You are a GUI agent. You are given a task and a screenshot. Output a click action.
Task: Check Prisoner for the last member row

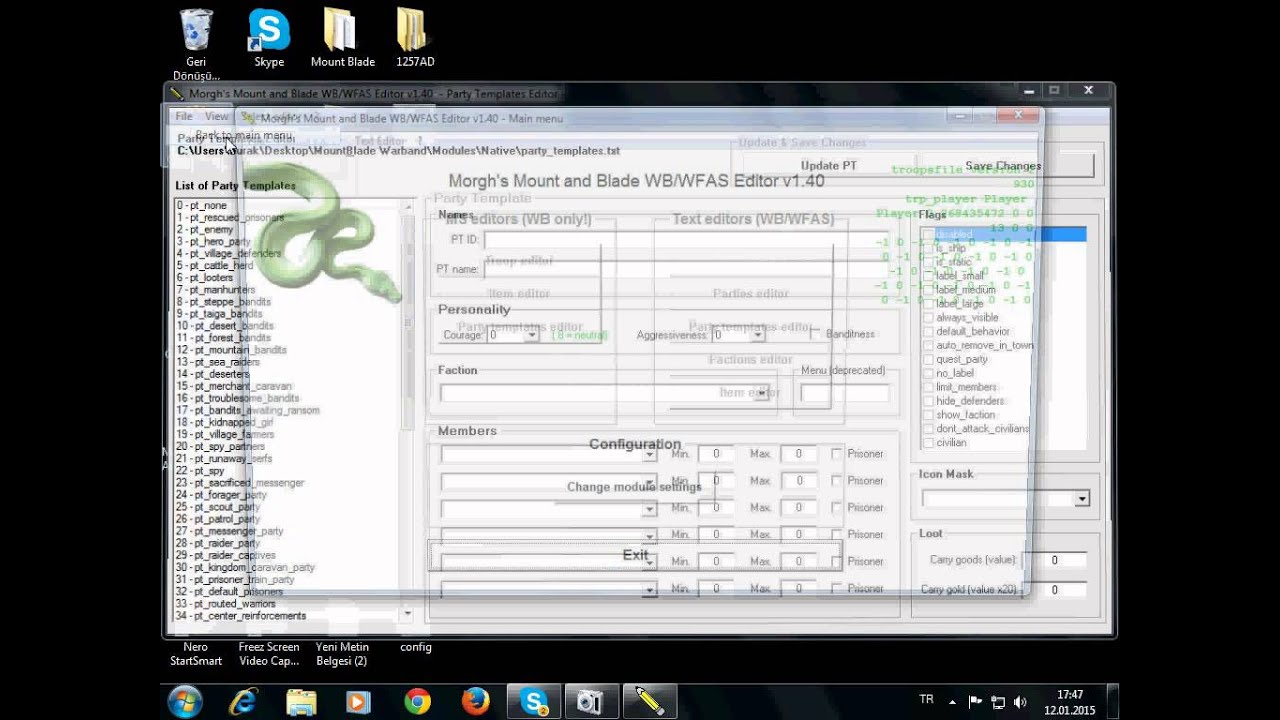(837, 589)
